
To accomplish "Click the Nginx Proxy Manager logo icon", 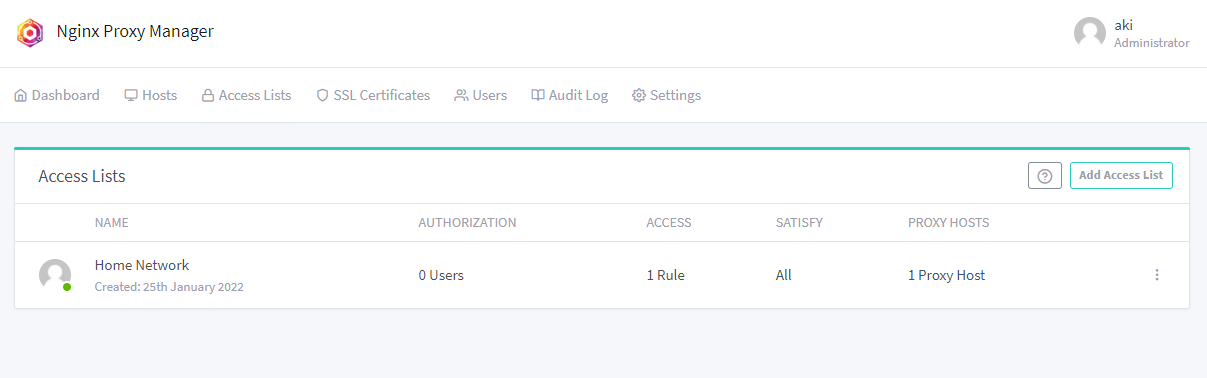I will click(31, 33).
